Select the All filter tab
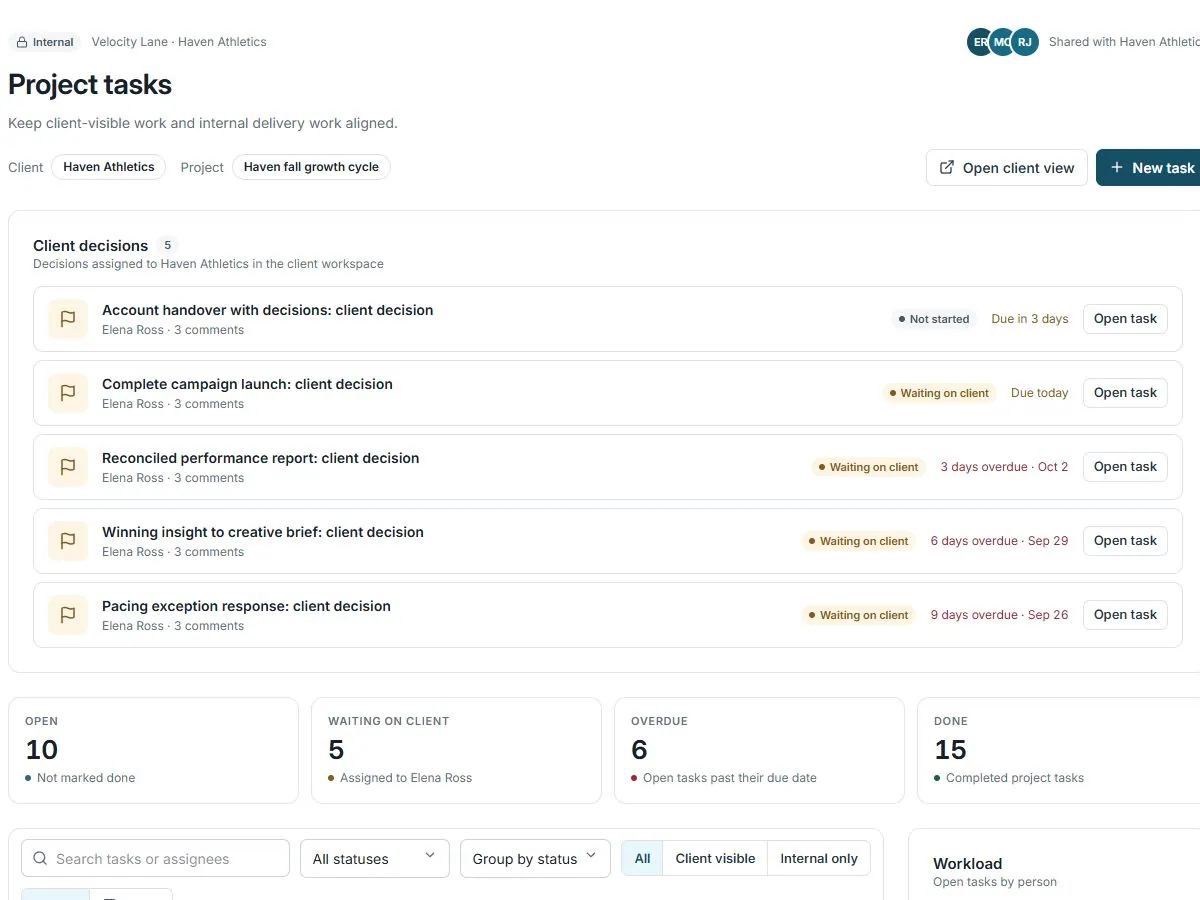The width and height of the screenshot is (1200, 900). pyautogui.click(x=642, y=858)
